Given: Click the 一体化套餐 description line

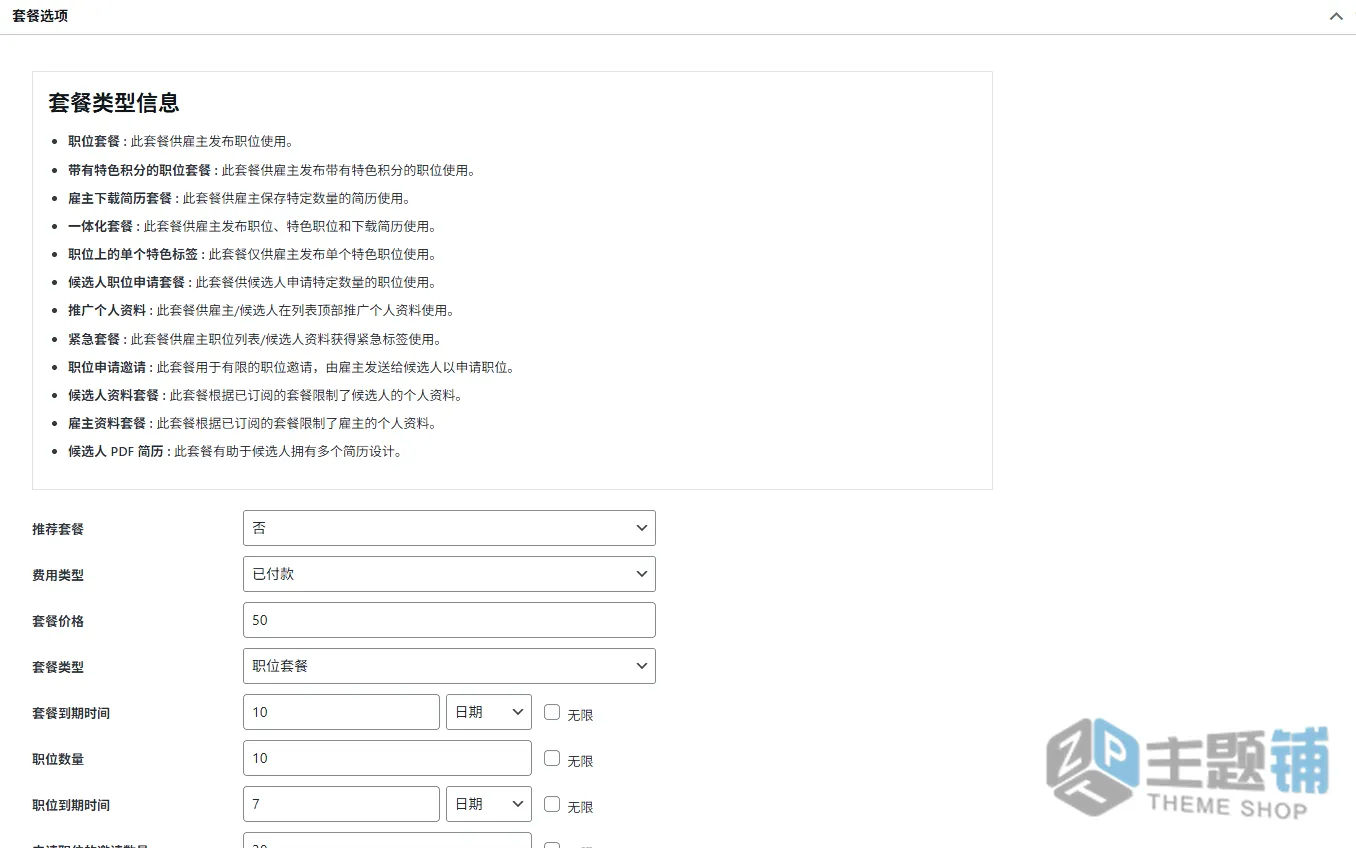Looking at the screenshot, I should 253,226.
